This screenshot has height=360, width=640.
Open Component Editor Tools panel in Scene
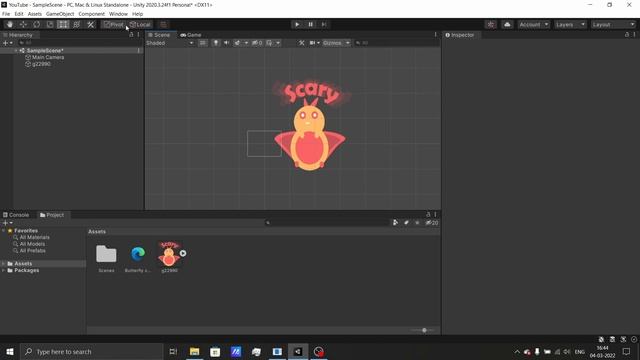pos(302,43)
